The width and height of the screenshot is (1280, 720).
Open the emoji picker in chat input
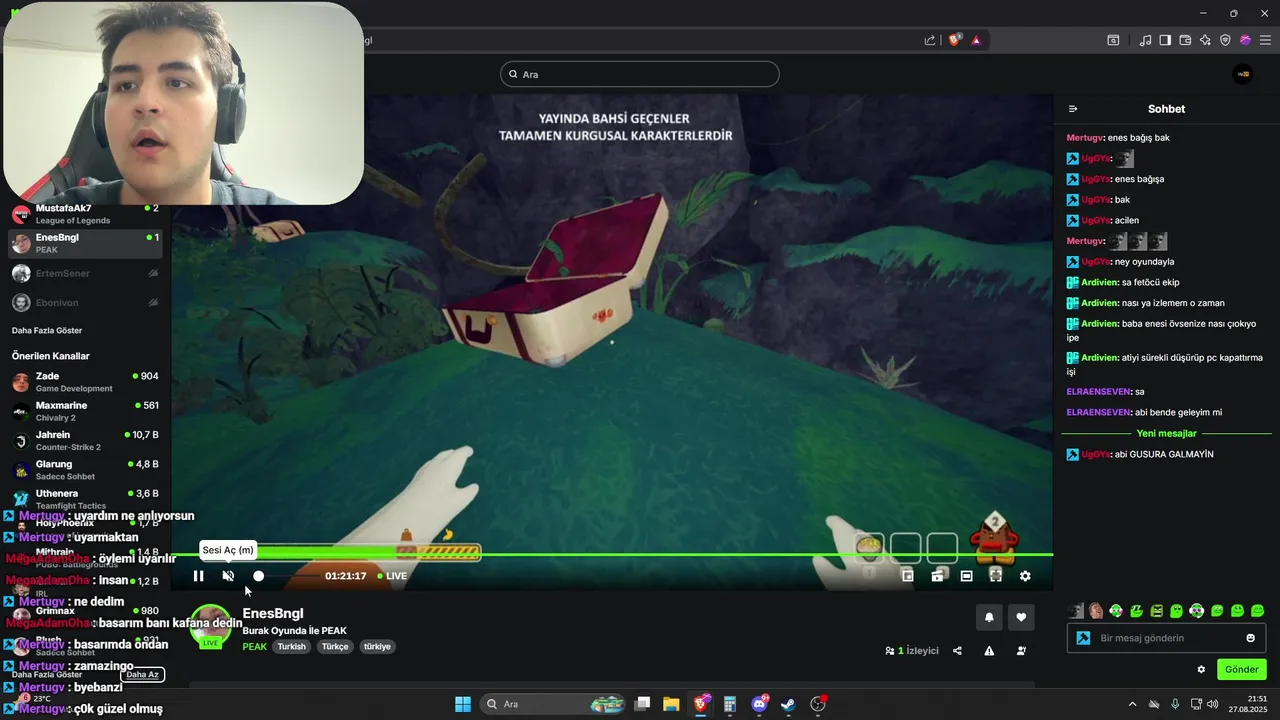(1251, 638)
